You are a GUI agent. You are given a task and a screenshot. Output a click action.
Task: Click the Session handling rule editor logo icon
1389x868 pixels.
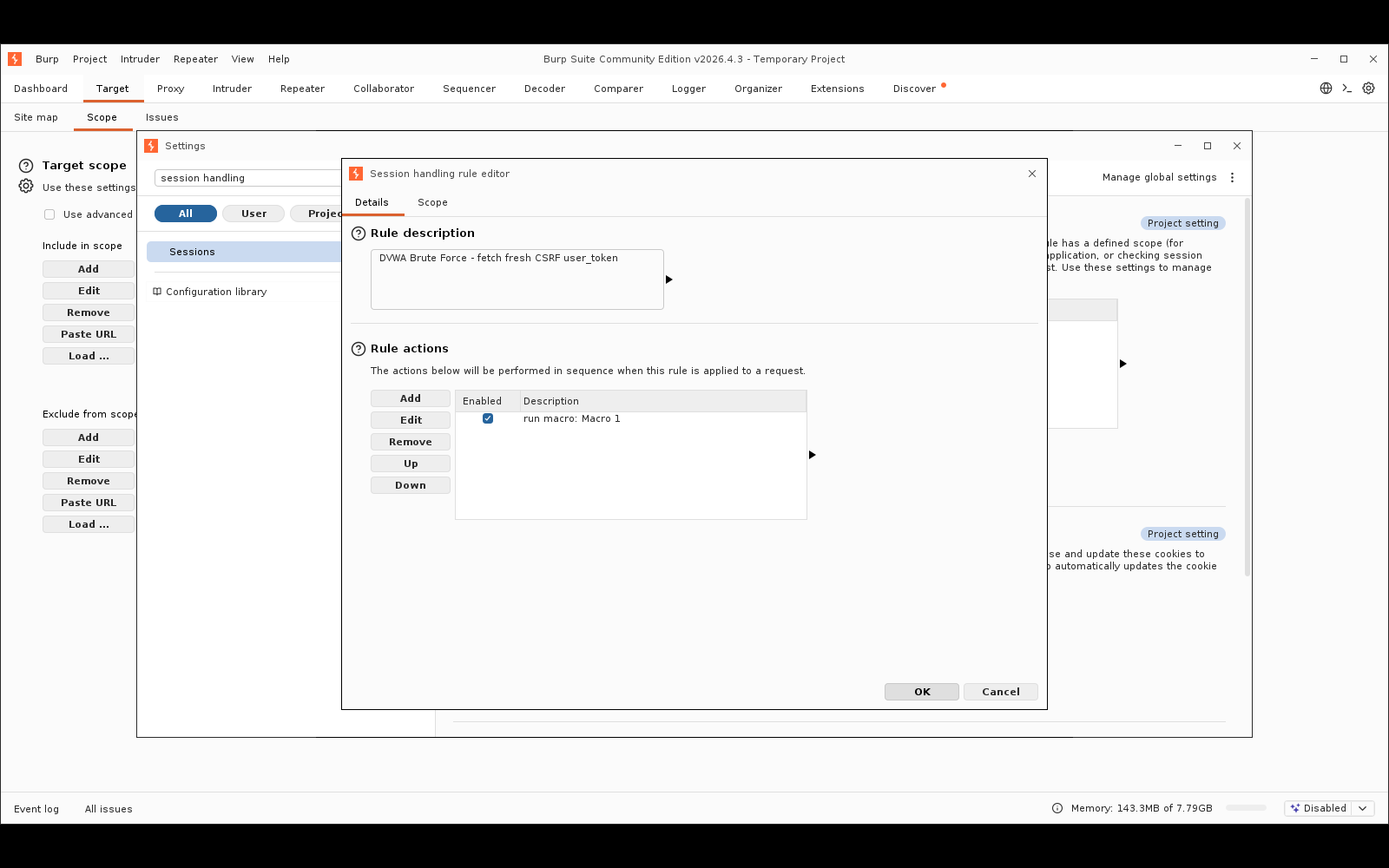(356, 174)
